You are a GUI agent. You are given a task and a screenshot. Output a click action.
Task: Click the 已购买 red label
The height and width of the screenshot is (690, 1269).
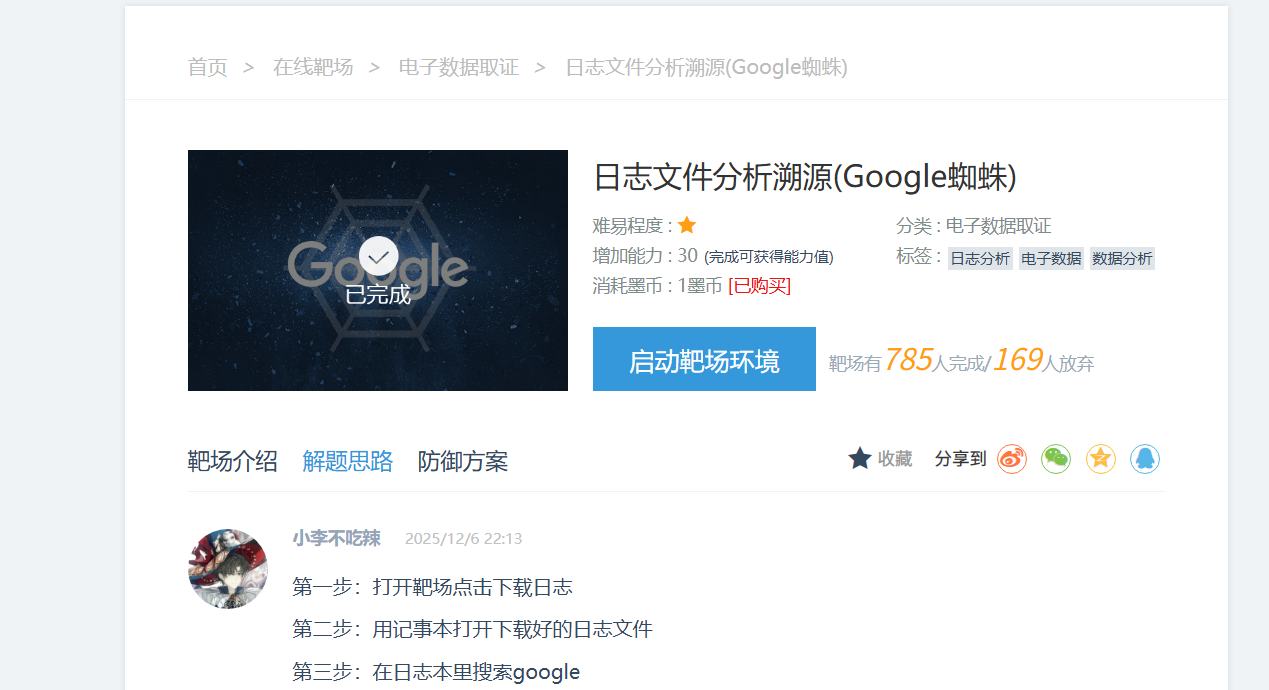(x=760, y=286)
